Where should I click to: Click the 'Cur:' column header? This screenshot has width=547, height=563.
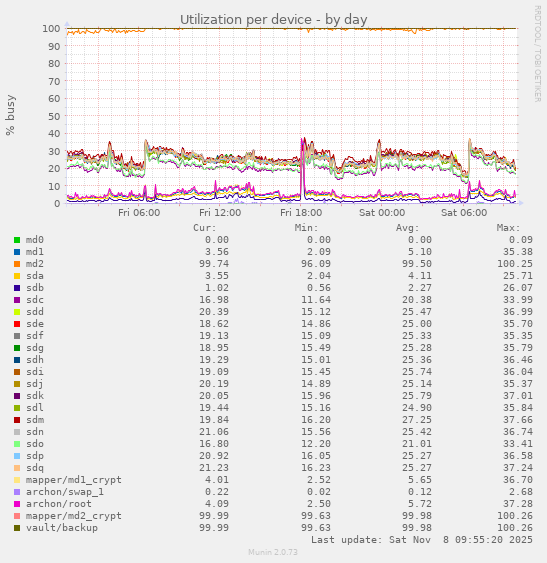205,228
